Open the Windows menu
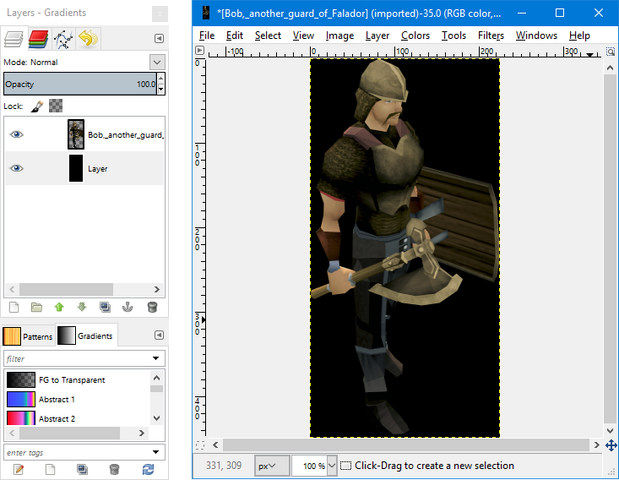619x480 pixels. coord(536,36)
